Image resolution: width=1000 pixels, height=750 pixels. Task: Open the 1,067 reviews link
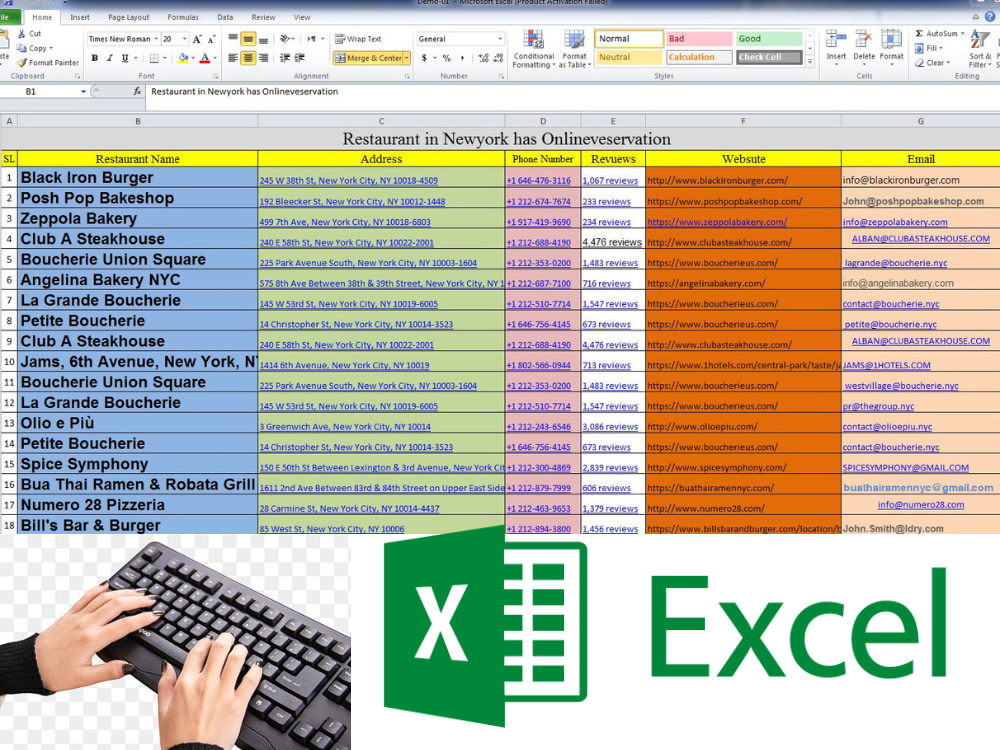610,180
